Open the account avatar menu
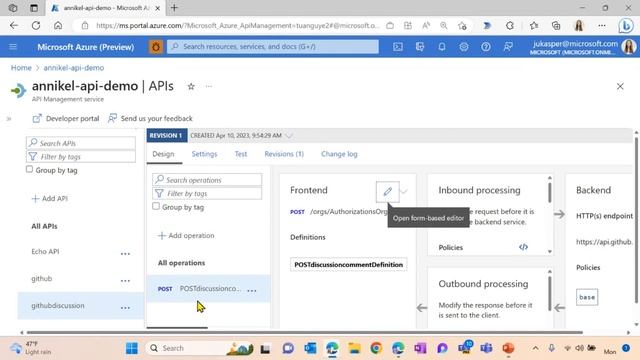 coord(629,47)
